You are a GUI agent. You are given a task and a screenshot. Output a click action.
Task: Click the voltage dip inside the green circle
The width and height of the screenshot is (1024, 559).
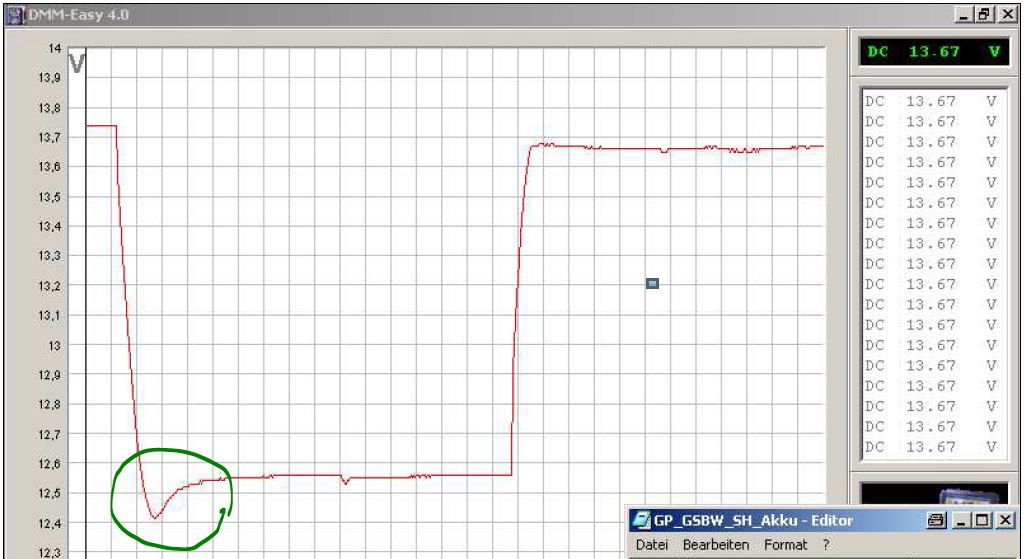[x=155, y=517]
